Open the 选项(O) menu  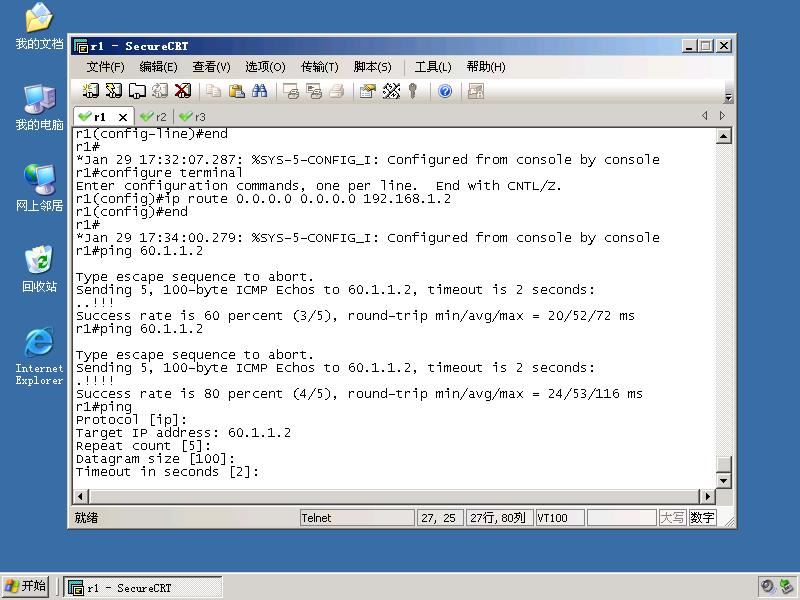[x=265, y=67]
